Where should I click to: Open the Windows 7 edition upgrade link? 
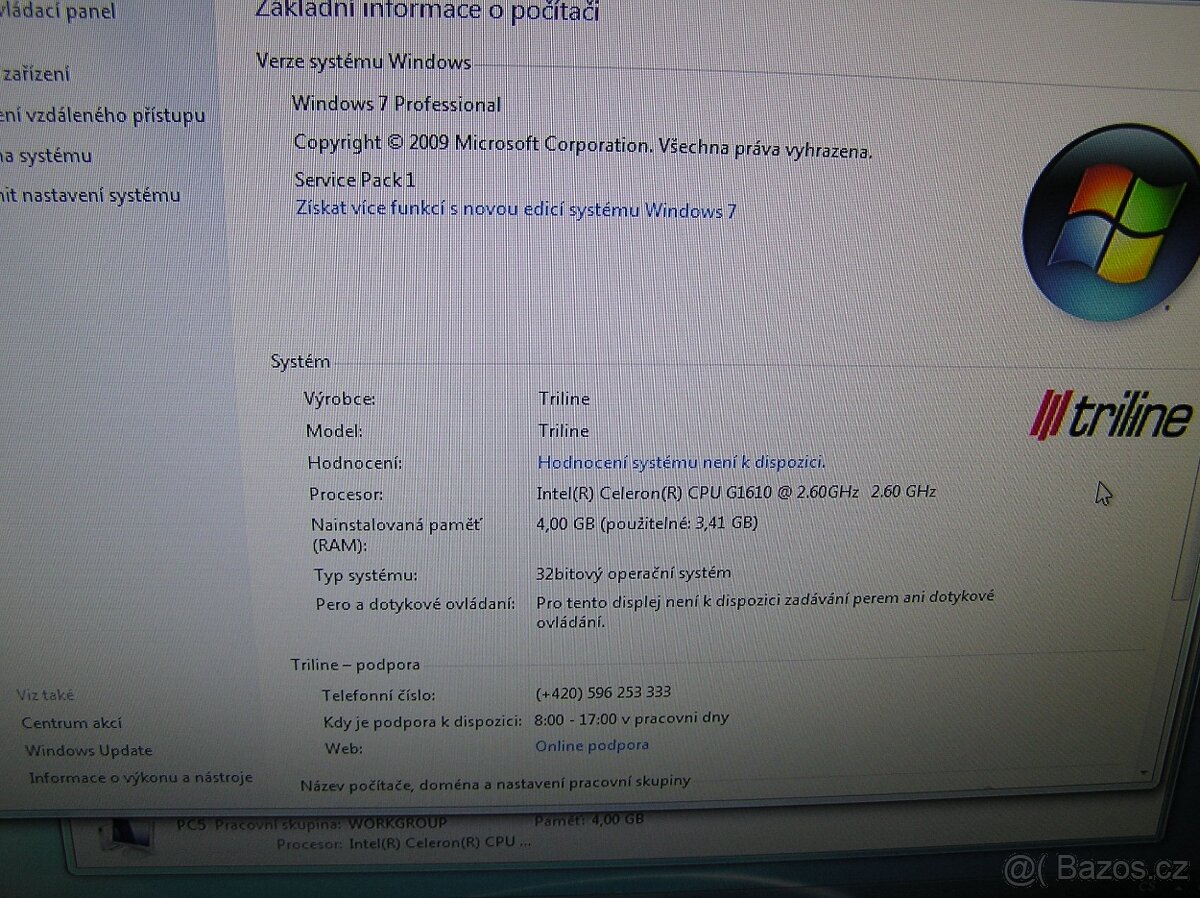click(516, 209)
